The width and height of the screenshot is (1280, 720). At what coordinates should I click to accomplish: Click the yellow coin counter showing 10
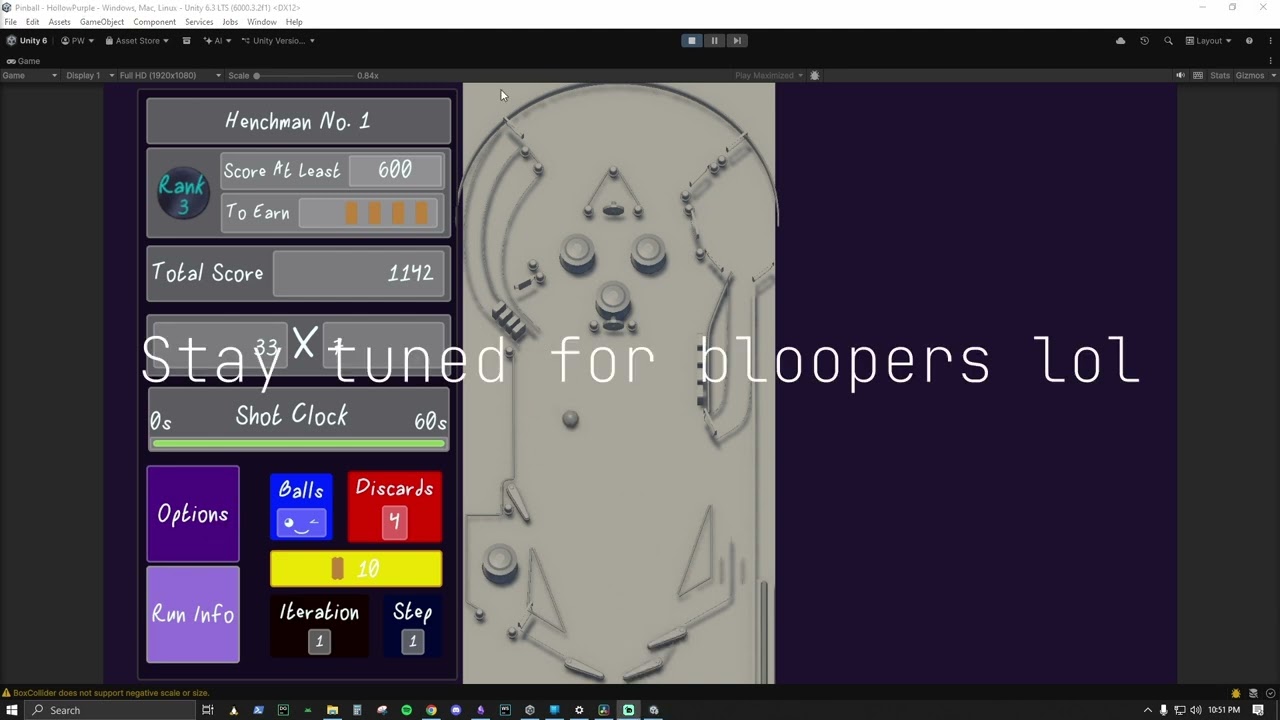pyautogui.click(x=356, y=568)
